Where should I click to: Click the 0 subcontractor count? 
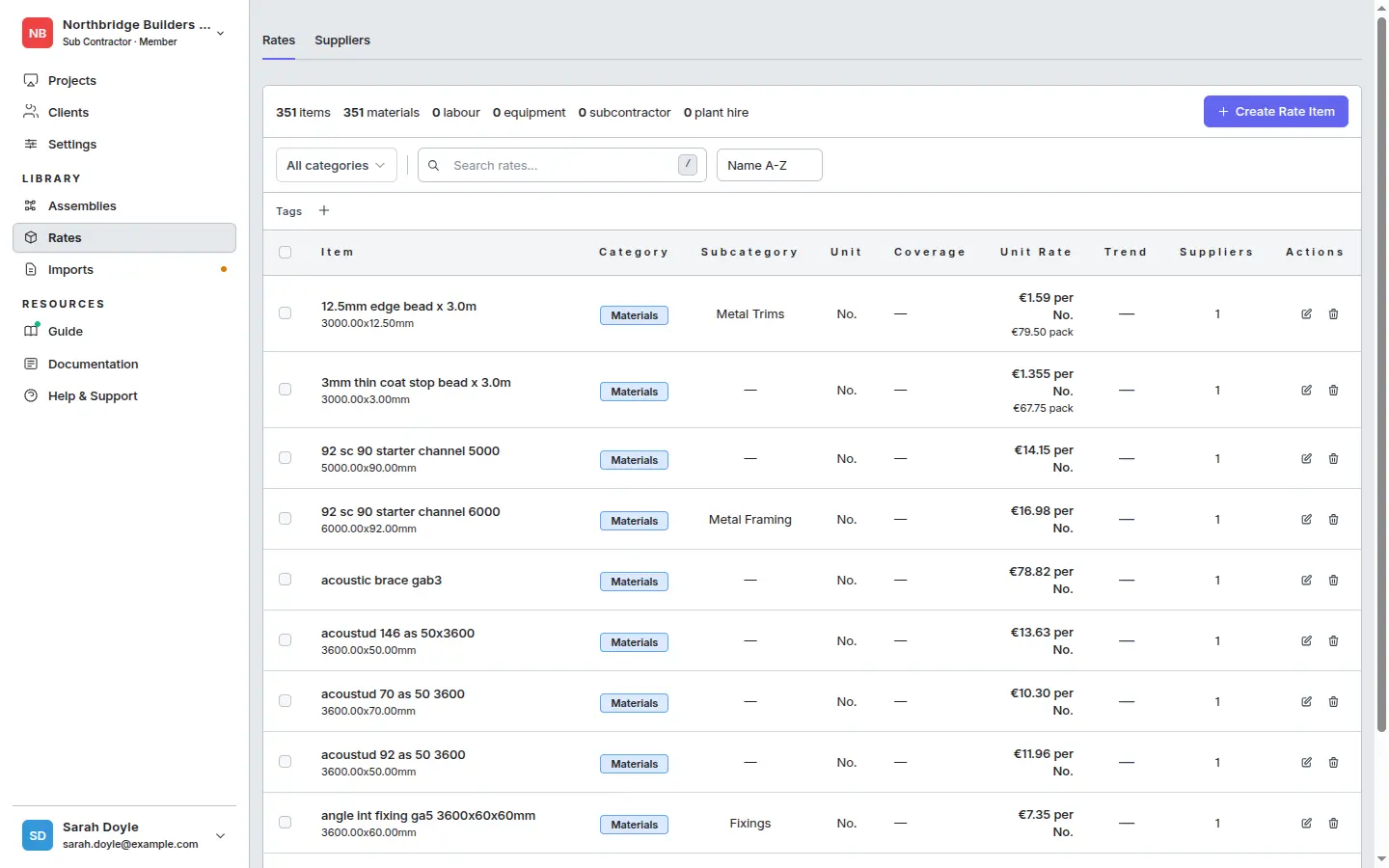pos(624,112)
